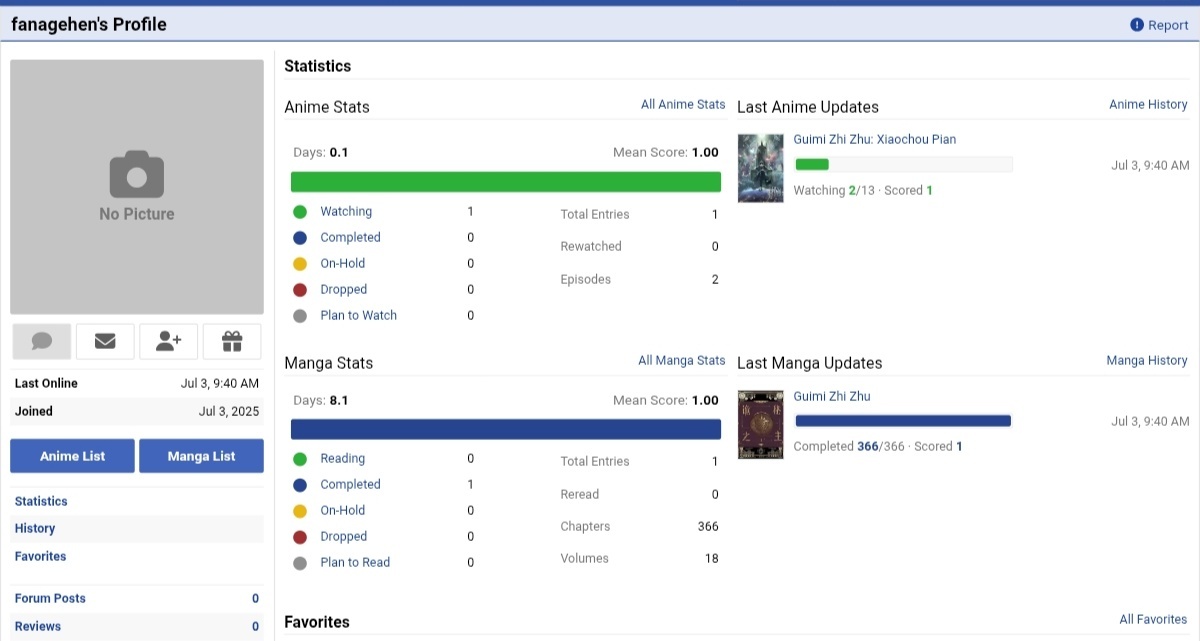Open the envelope message icon

point(105,342)
